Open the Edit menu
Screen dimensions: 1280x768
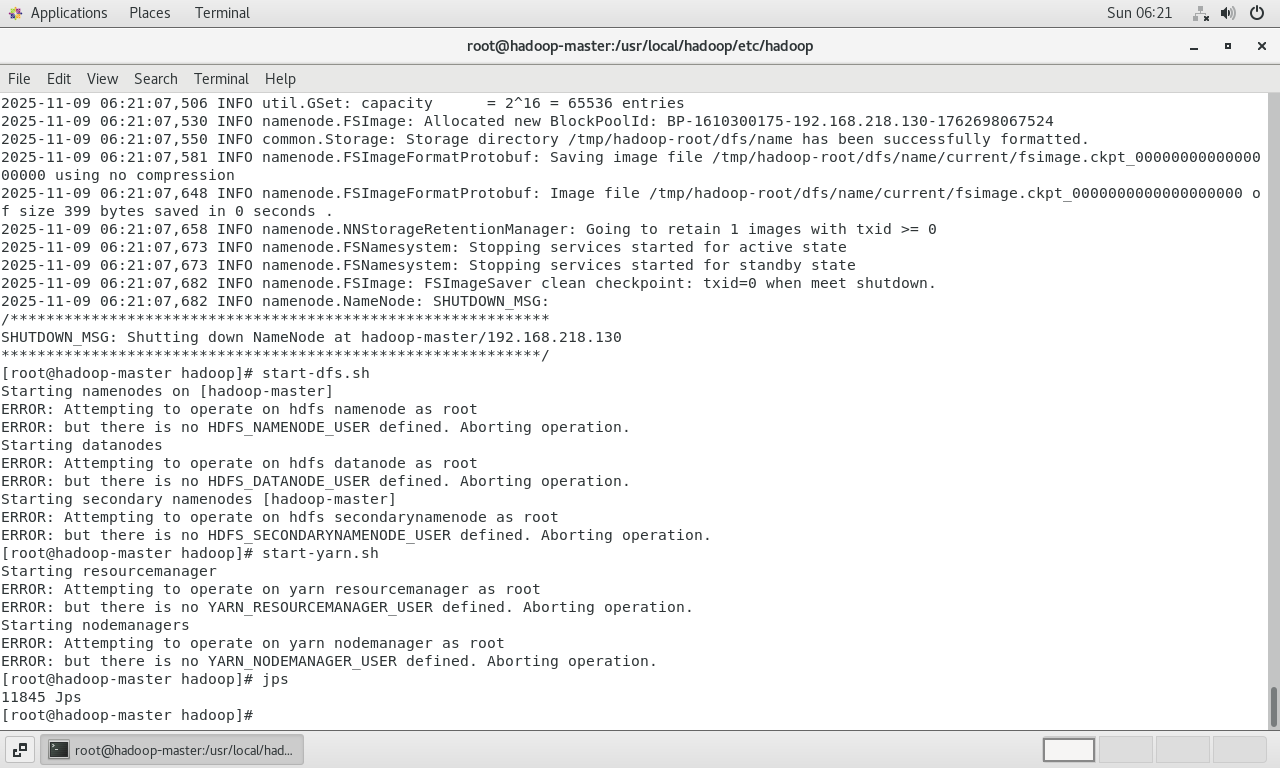59,79
